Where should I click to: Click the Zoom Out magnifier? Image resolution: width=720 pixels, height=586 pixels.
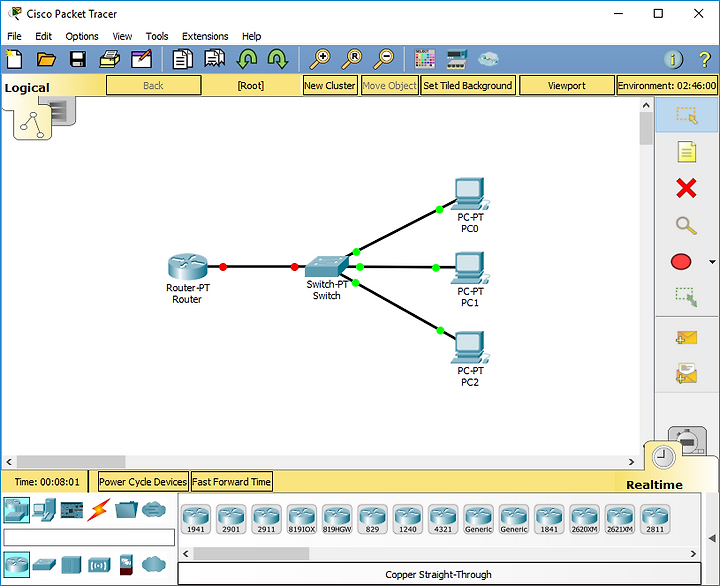tap(383, 59)
